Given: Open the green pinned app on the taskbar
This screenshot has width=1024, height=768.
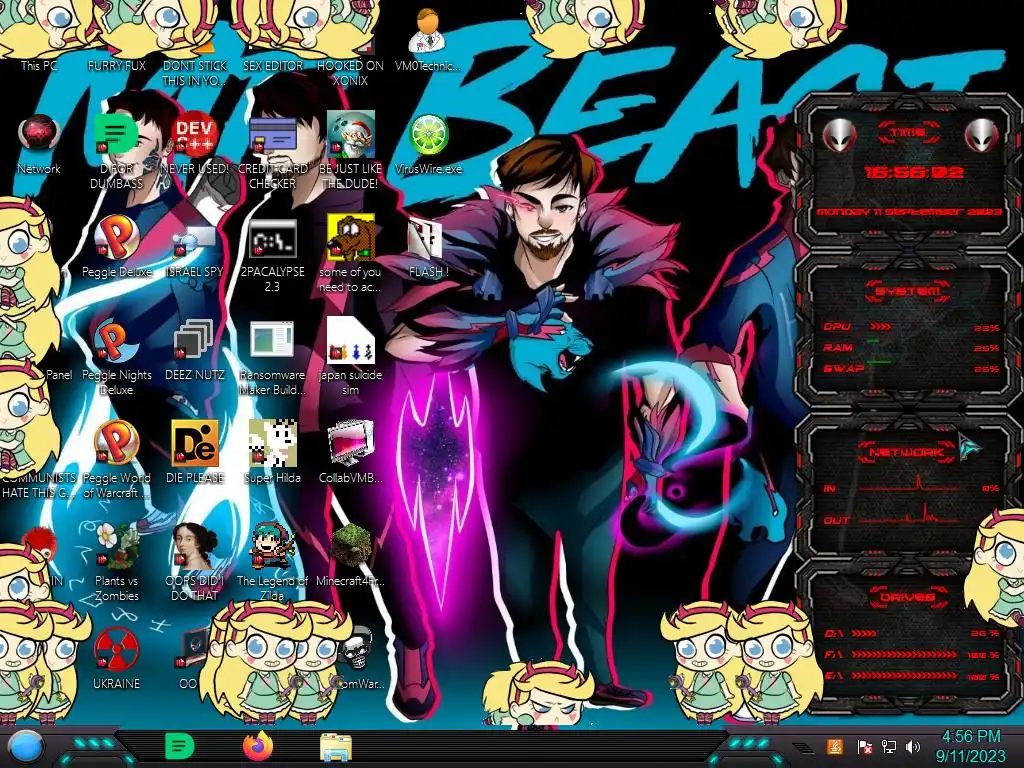Looking at the screenshot, I should 180,746.
